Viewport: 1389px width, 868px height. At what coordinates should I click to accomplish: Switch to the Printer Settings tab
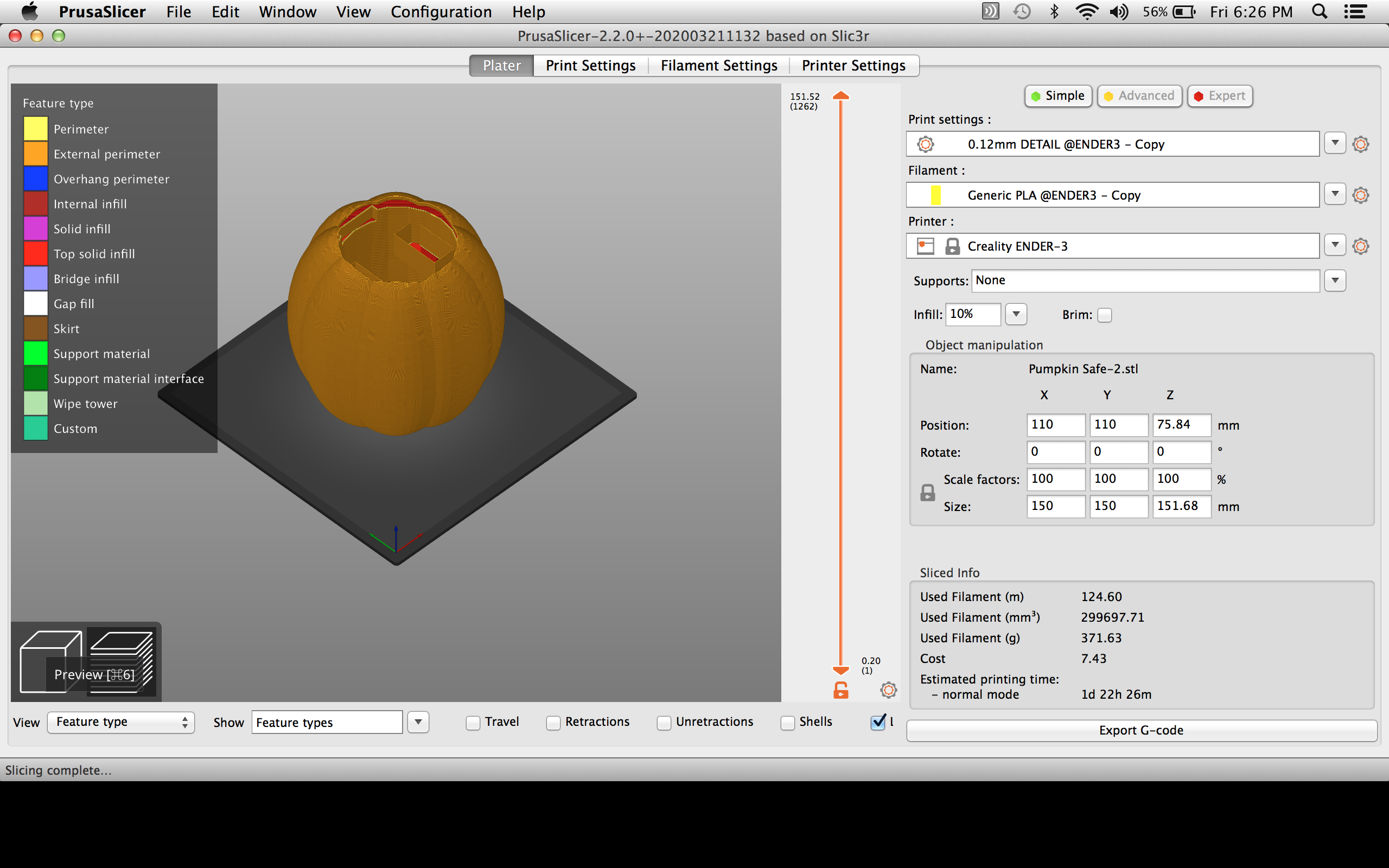tap(853, 66)
